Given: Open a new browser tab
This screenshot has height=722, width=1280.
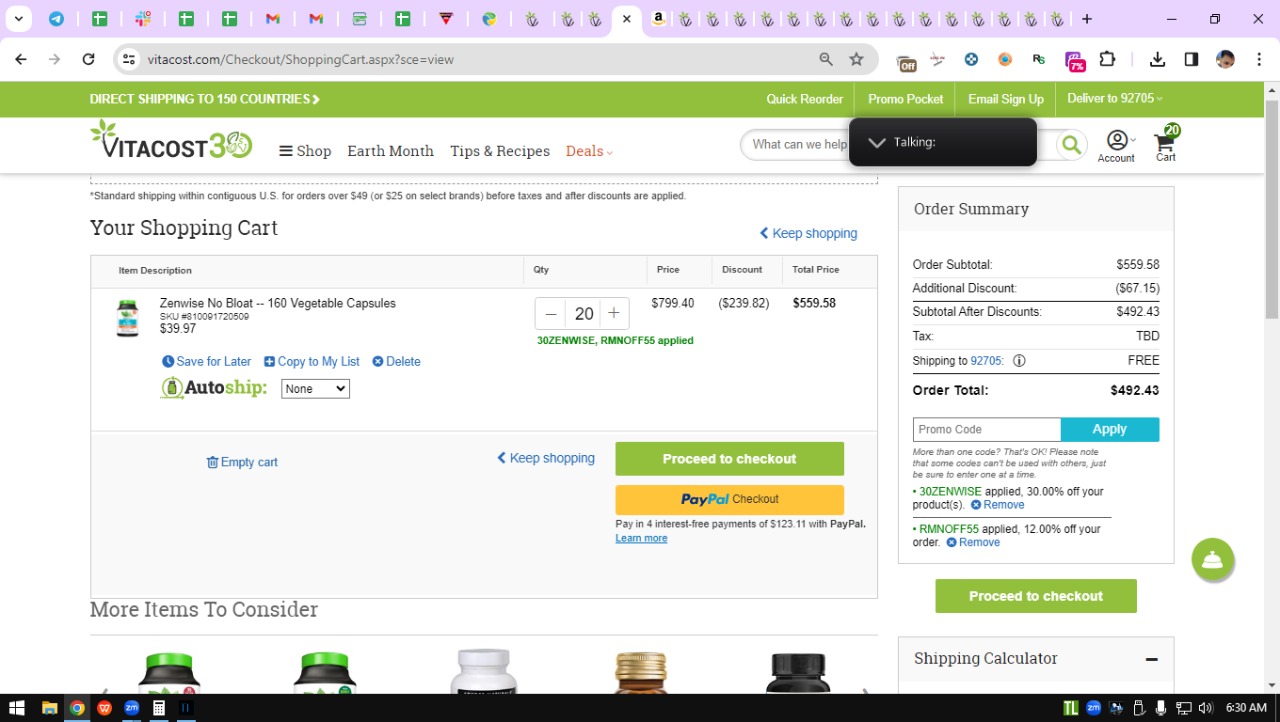Looking at the screenshot, I should point(1087,19).
